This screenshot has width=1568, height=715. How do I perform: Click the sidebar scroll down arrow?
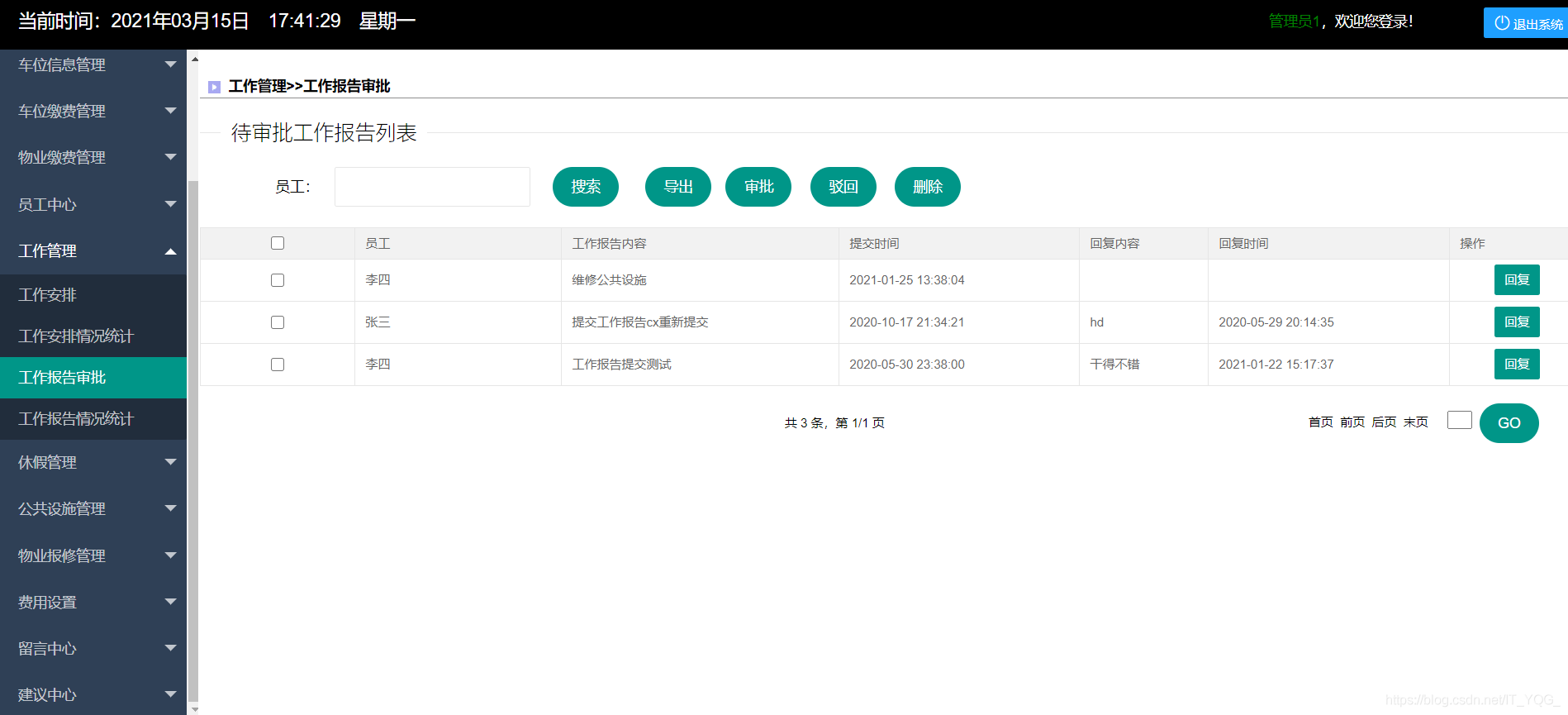194,709
